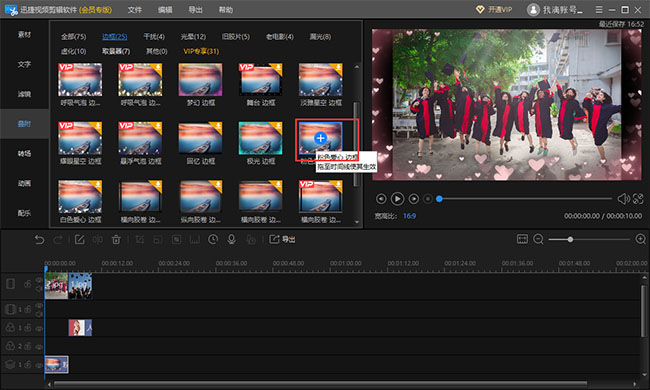
Task: Select the 梦幻 边框 thumbnail
Action: (200, 80)
